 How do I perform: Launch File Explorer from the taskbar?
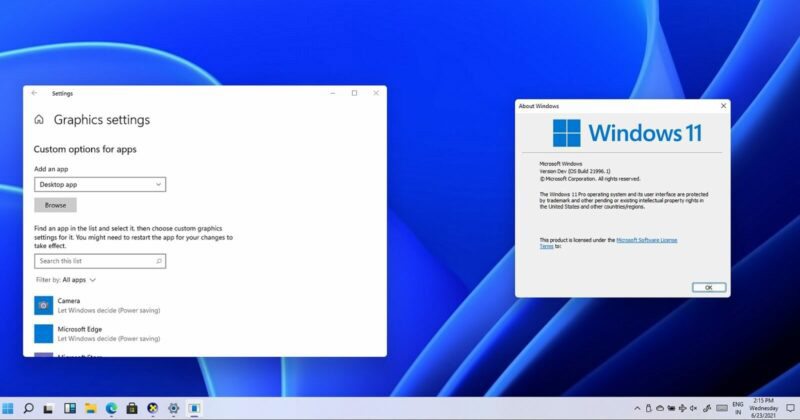coord(91,408)
